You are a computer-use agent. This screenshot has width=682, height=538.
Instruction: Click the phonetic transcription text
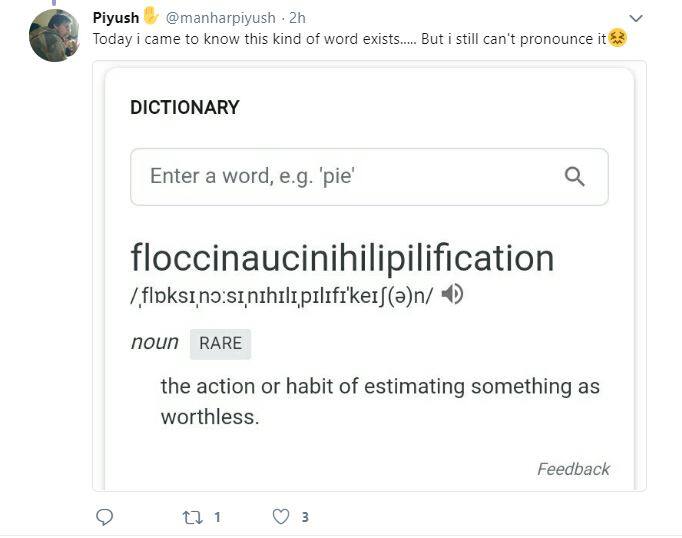tap(281, 295)
